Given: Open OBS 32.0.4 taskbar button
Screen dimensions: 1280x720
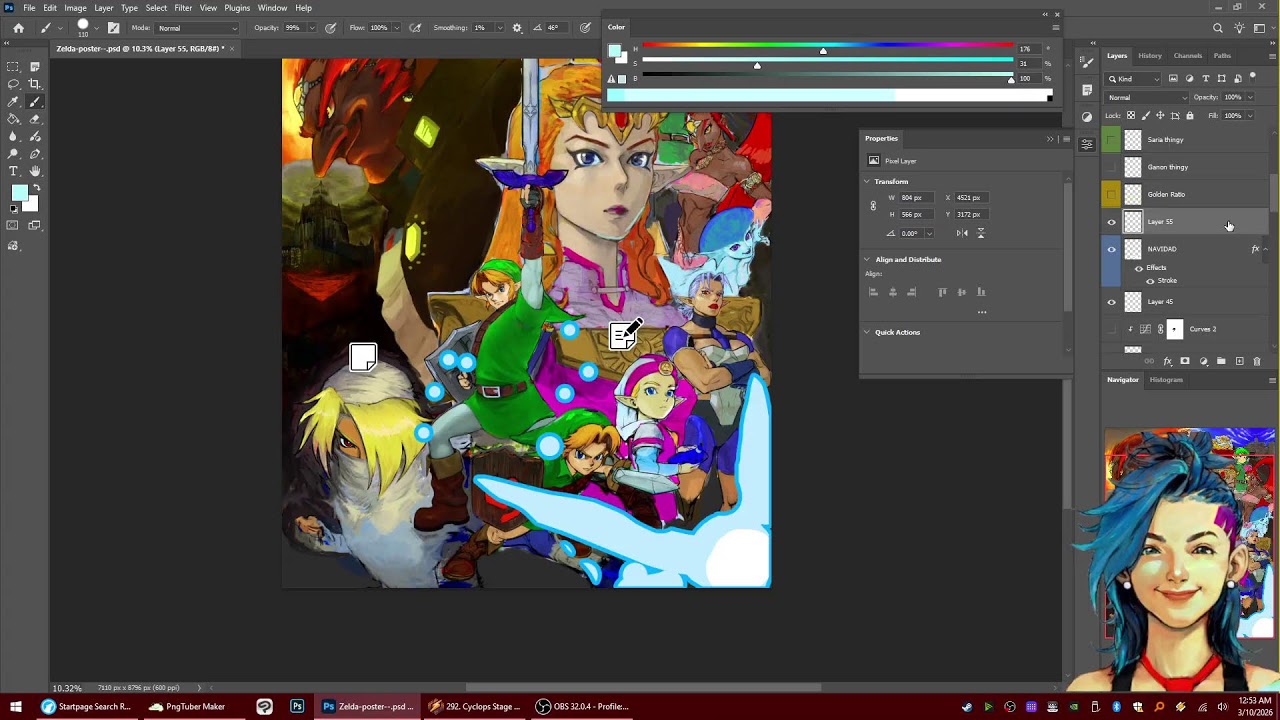Looking at the screenshot, I should click(x=582, y=707).
